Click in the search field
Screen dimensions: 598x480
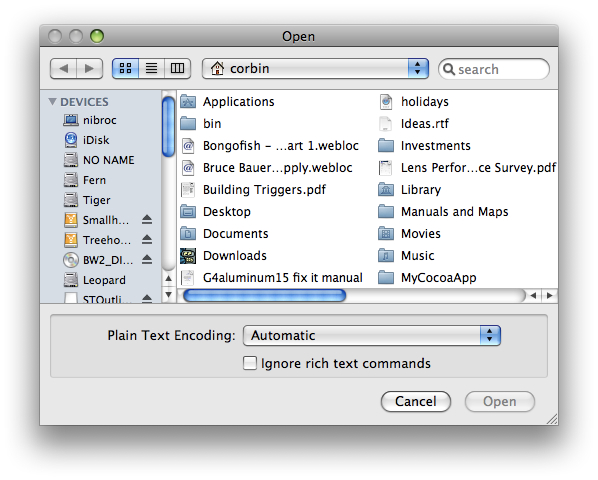pyautogui.click(x=494, y=69)
